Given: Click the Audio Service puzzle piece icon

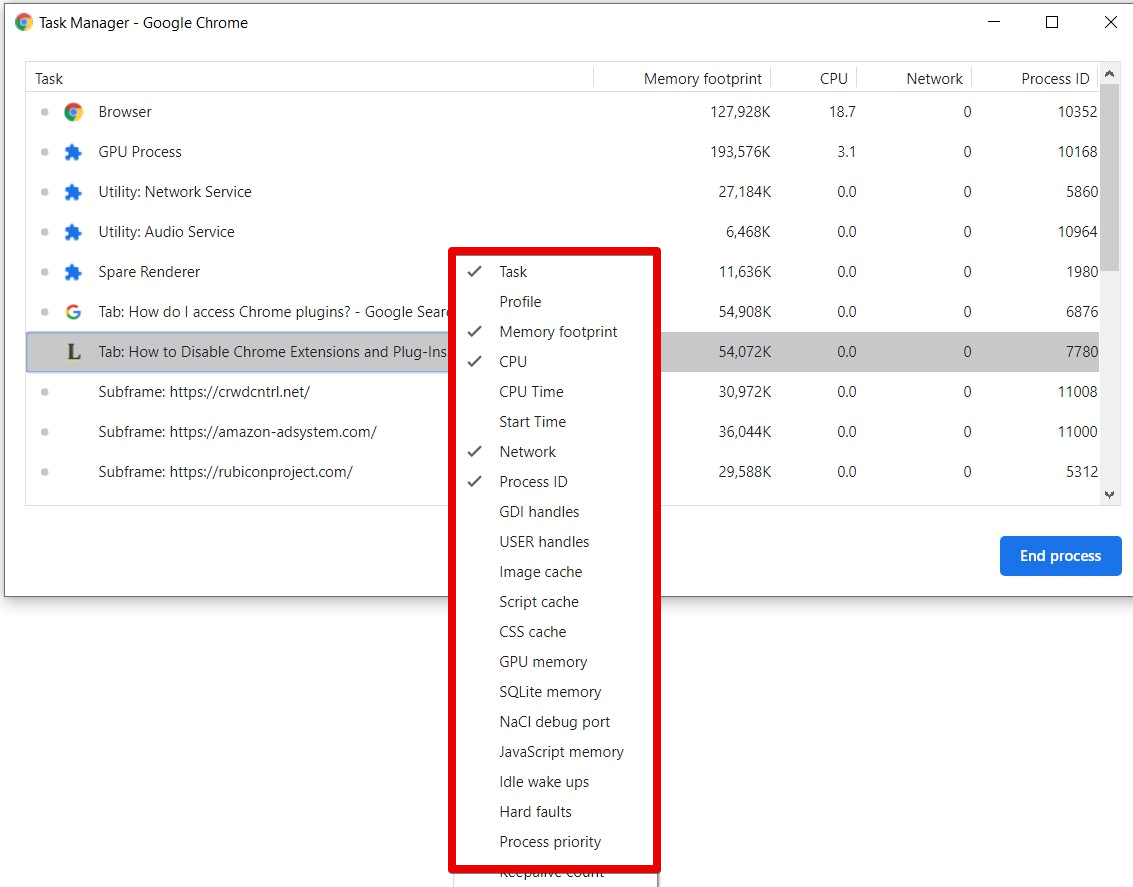Looking at the screenshot, I should tap(73, 232).
